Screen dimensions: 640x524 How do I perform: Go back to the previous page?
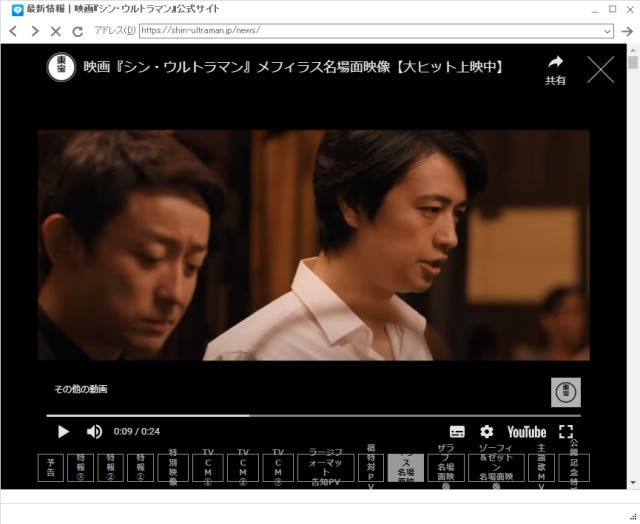(13, 31)
